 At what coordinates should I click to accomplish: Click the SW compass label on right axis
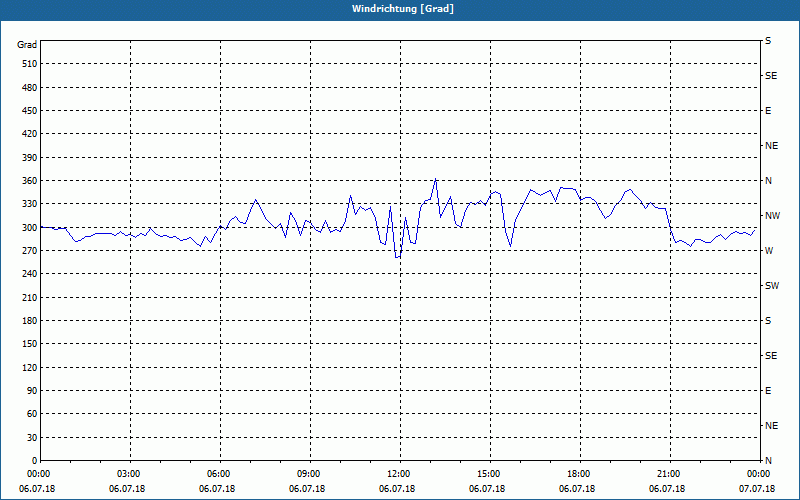772,286
